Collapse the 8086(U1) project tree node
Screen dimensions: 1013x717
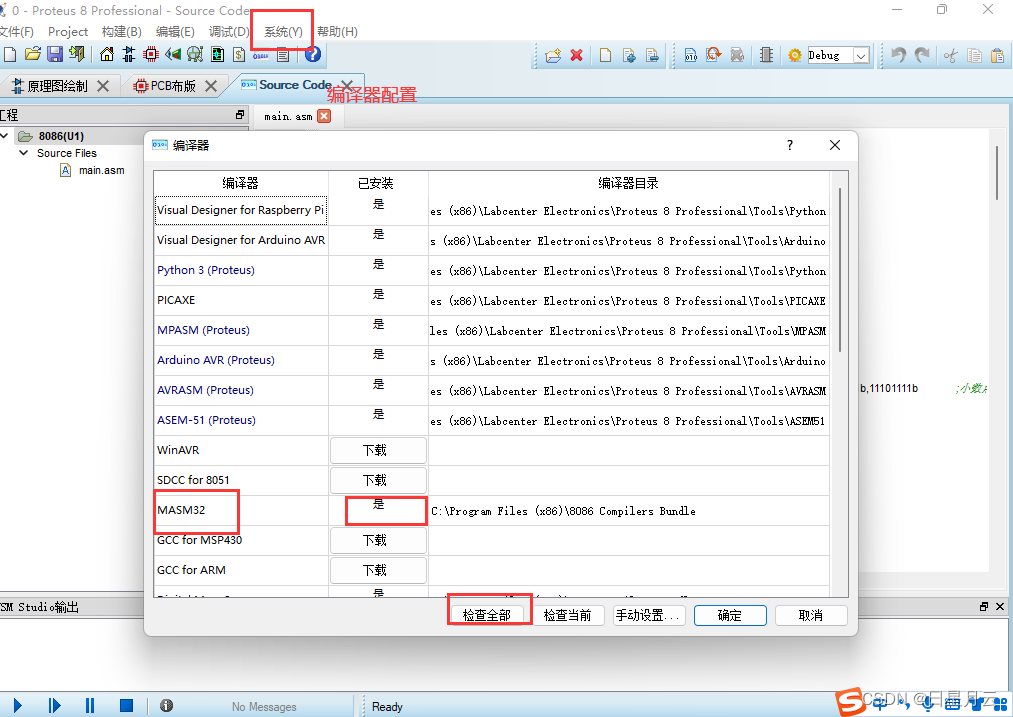click(x=5, y=136)
